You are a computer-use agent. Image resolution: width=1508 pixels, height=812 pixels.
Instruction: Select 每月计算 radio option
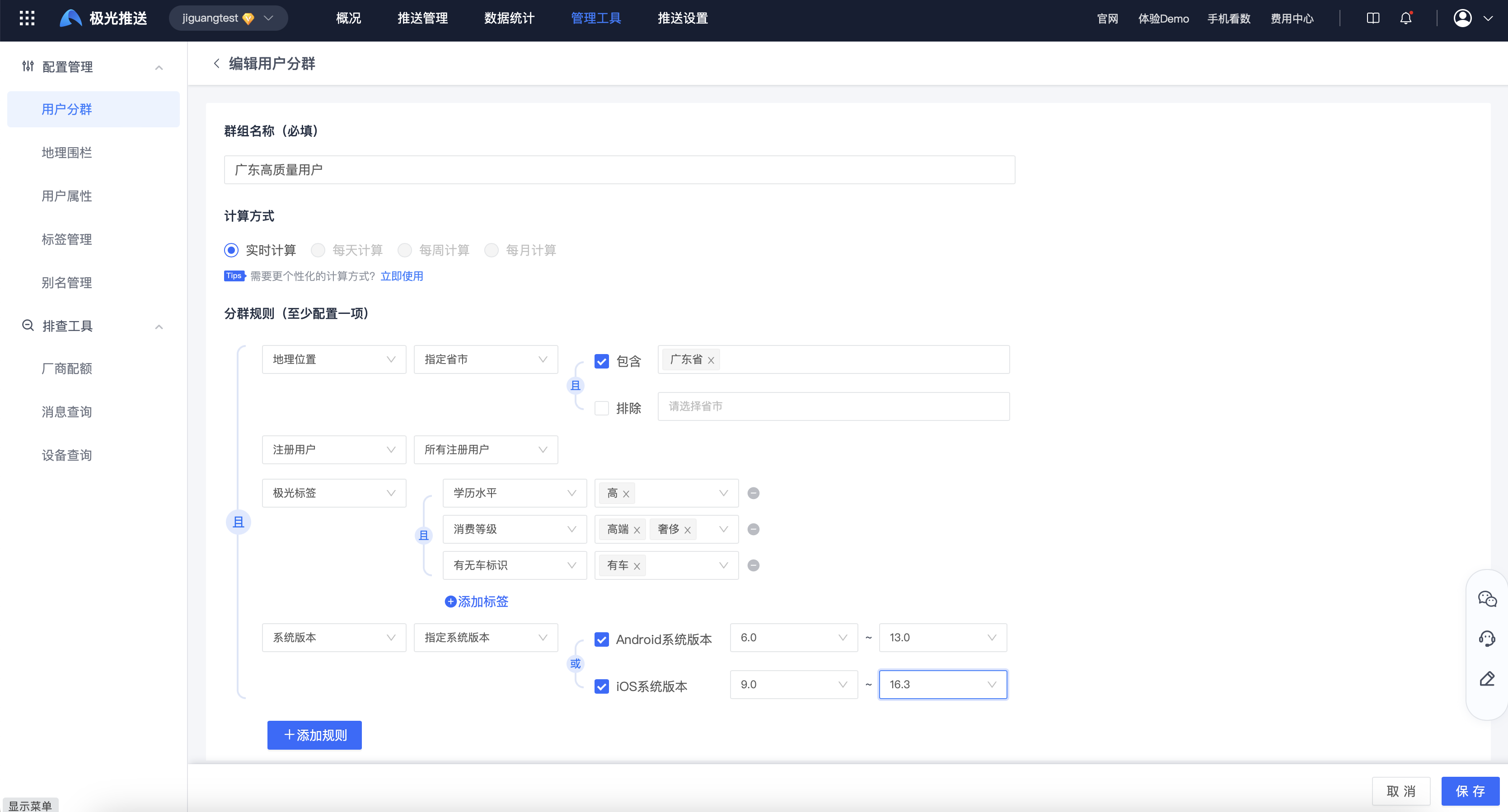click(x=491, y=250)
